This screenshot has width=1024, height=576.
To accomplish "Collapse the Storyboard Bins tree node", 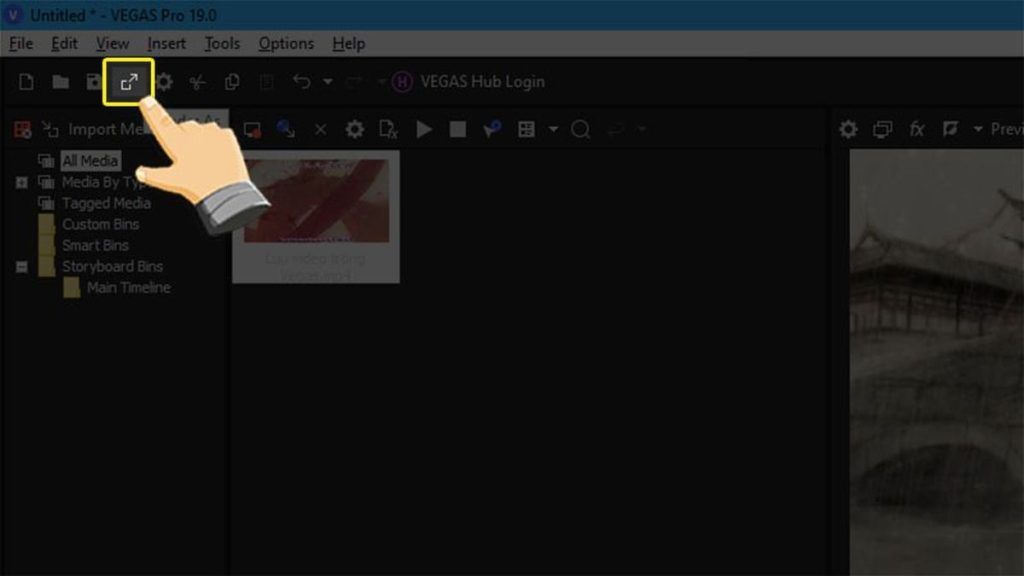I will click(x=21, y=266).
